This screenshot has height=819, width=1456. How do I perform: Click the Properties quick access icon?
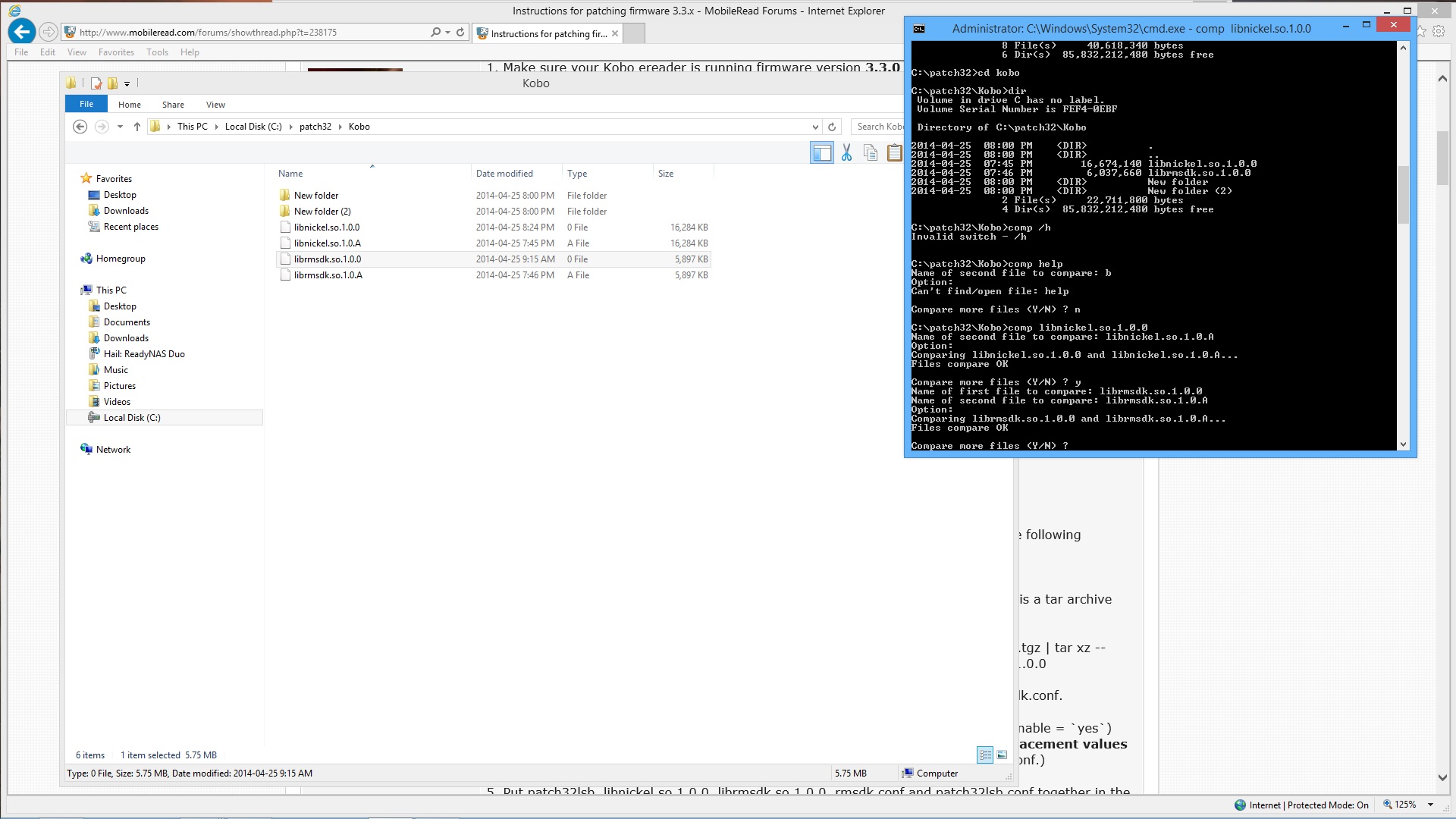tap(96, 83)
